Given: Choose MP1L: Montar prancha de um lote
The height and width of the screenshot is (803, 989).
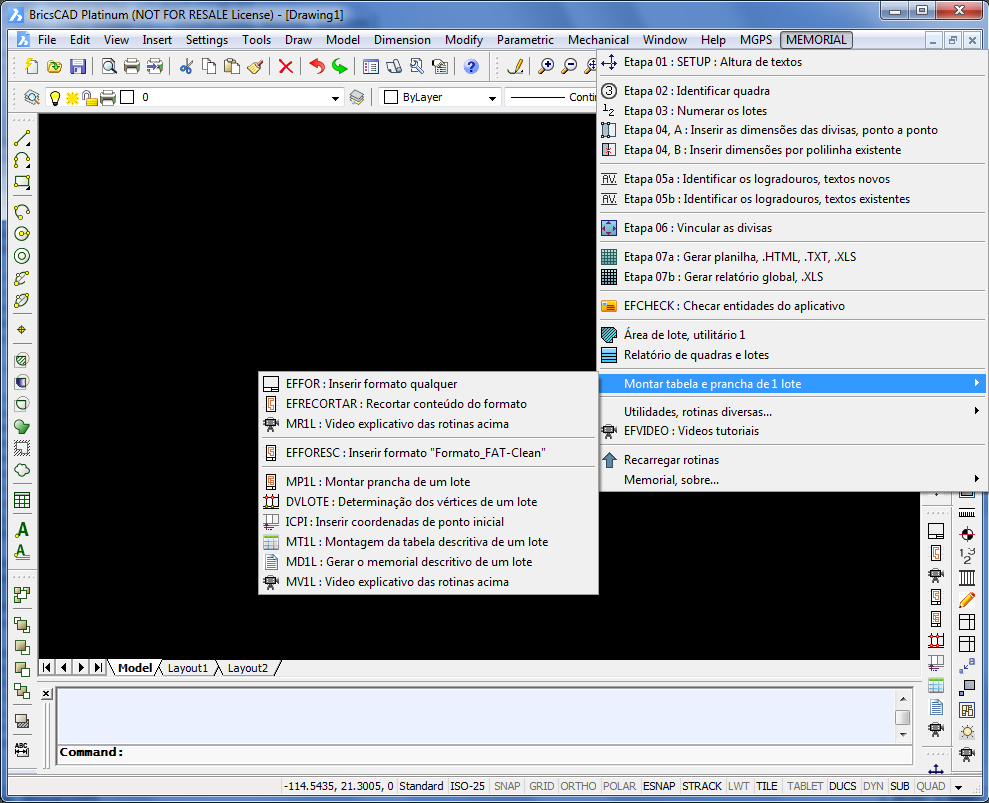Looking at the screenshot, I should coord(377,482).
